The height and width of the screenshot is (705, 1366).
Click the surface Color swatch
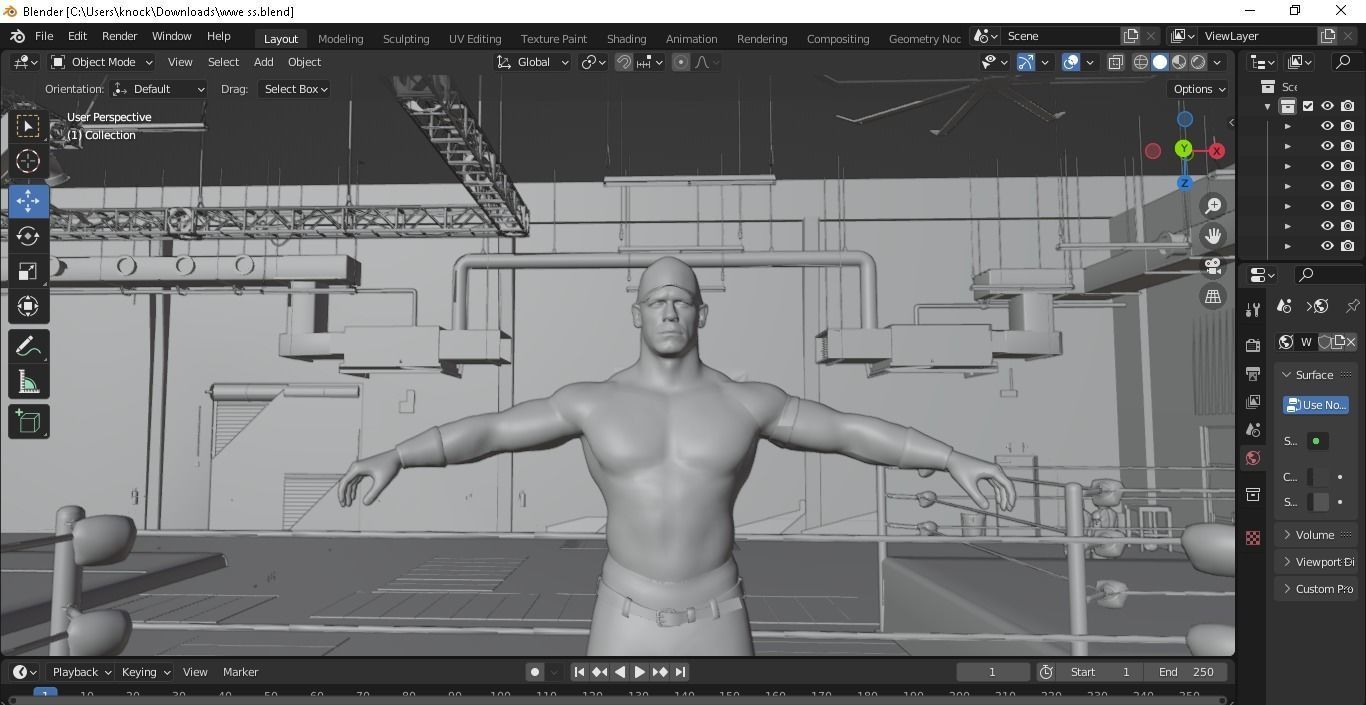point(1319,477)
